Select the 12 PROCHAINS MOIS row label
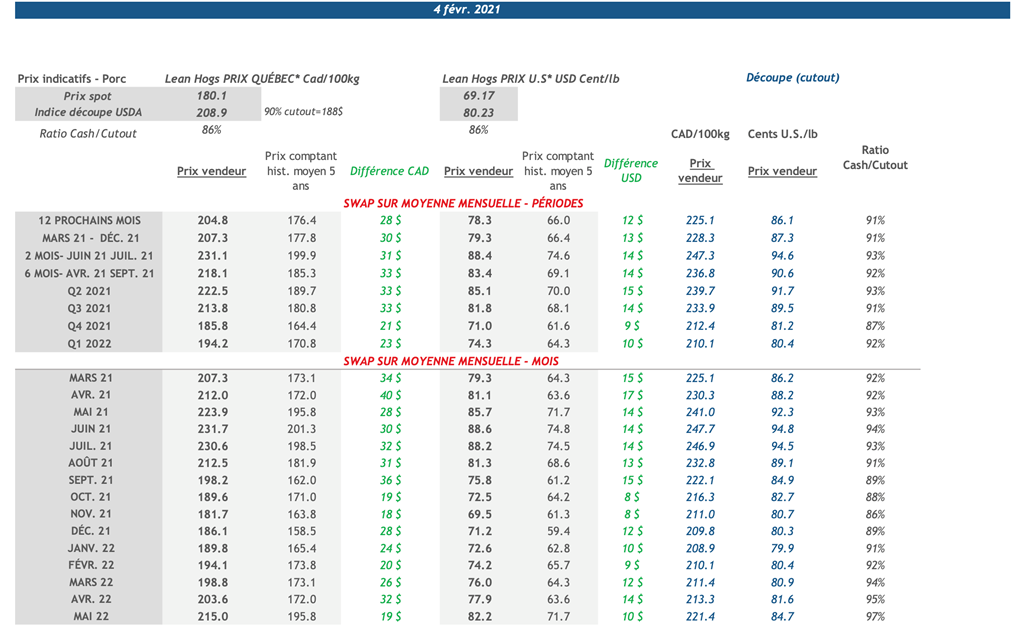Viewport: 1024px width, 627px height. click(x=90, y=221)
